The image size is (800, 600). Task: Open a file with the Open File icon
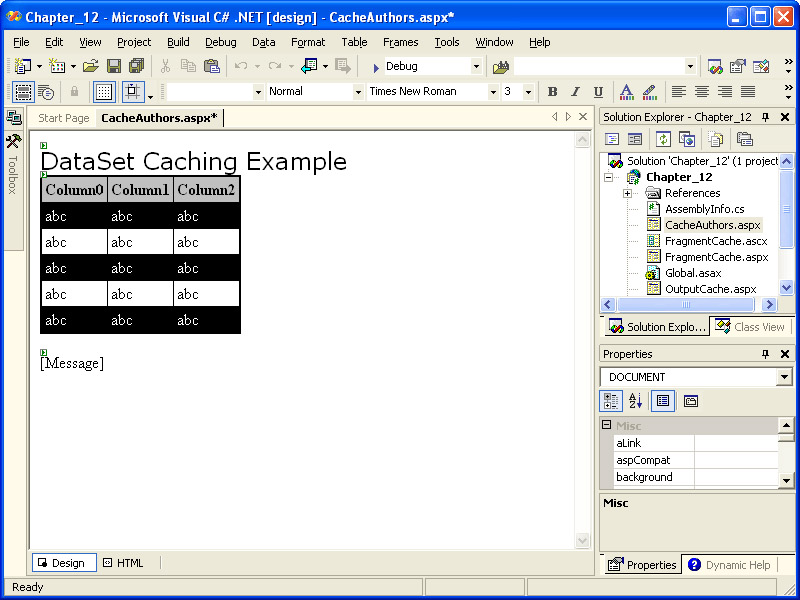(x=90, y=66)
